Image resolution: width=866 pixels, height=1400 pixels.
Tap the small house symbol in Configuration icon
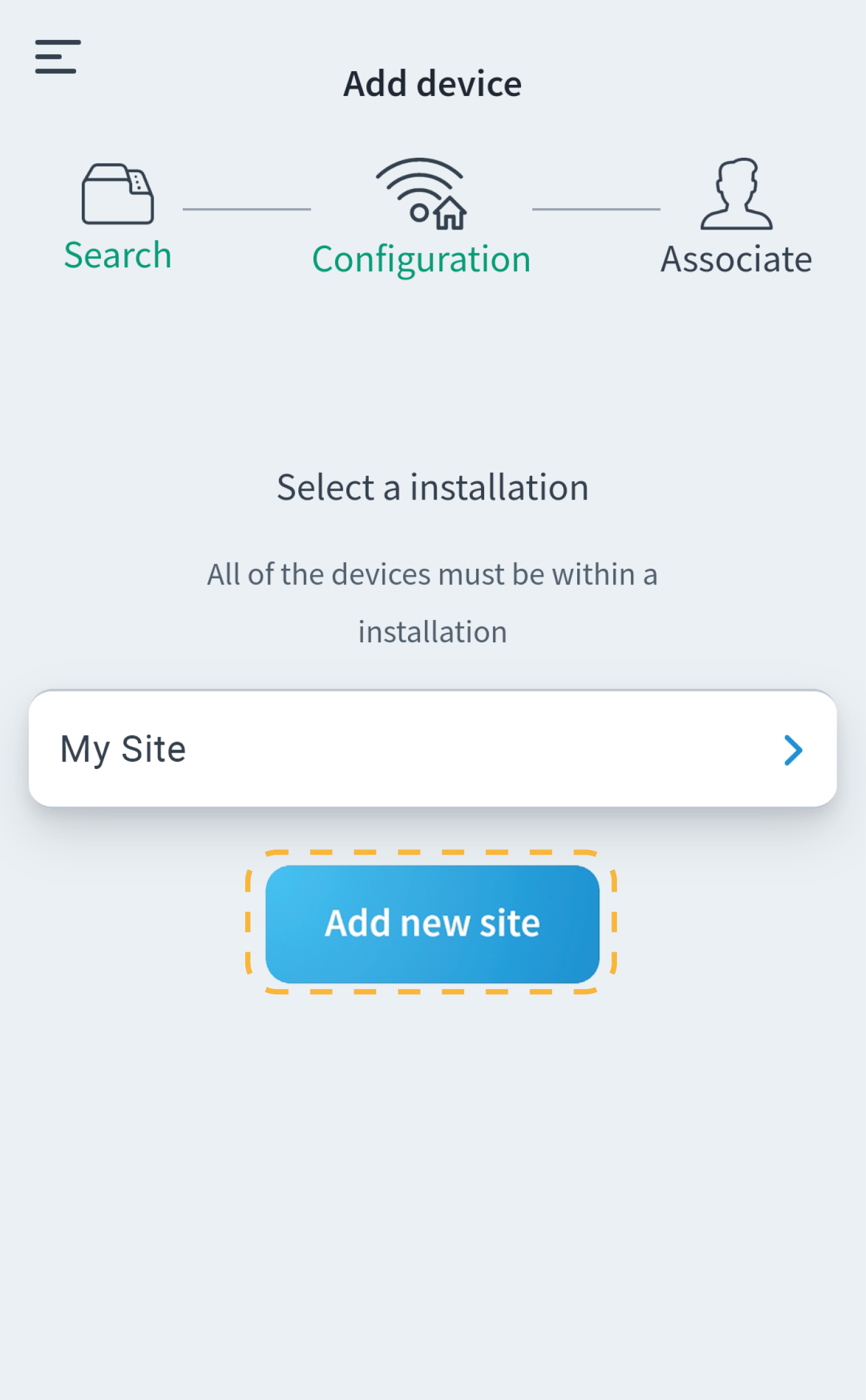450,214
